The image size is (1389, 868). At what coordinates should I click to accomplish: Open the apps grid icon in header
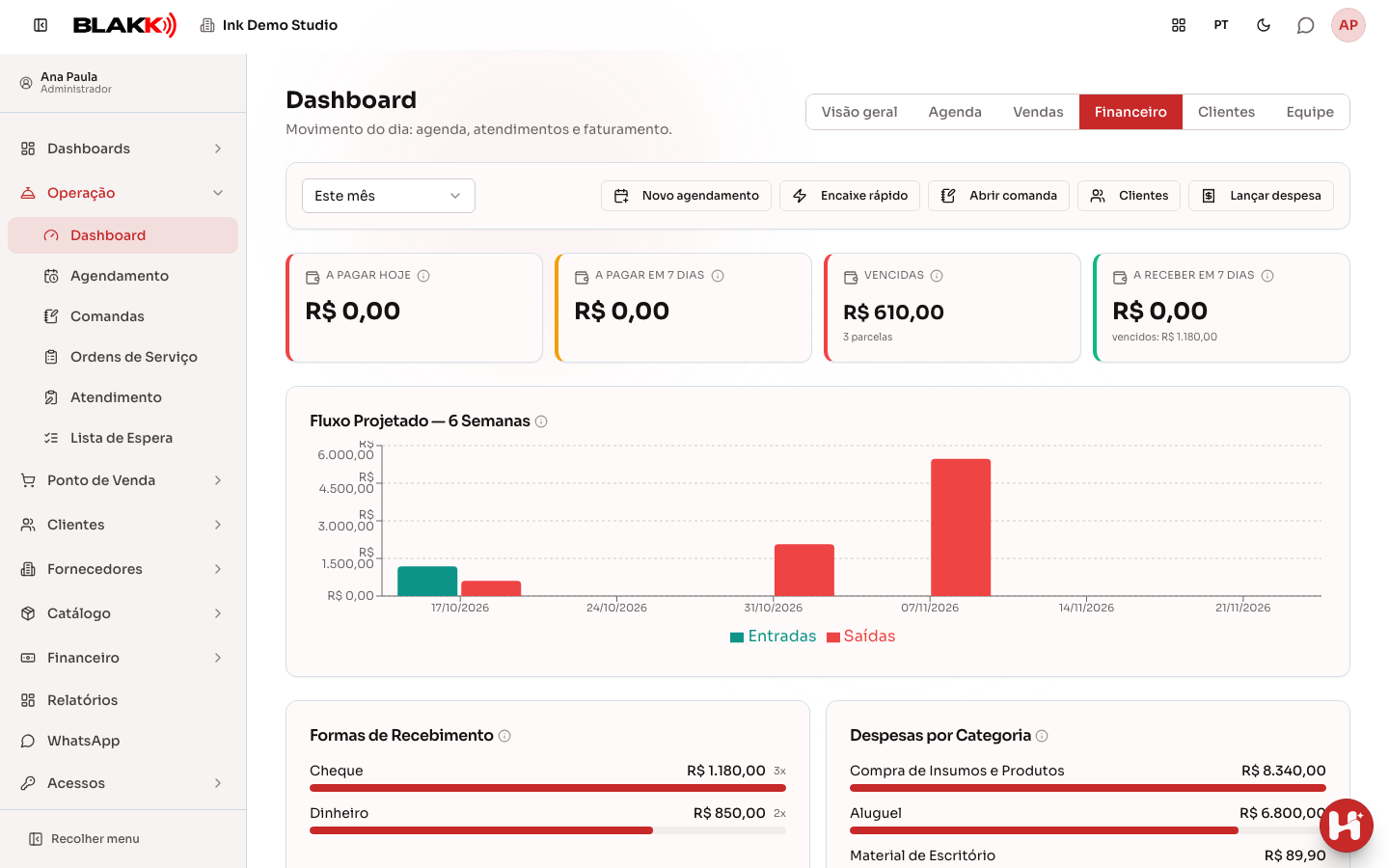[x=1179, y=25]
